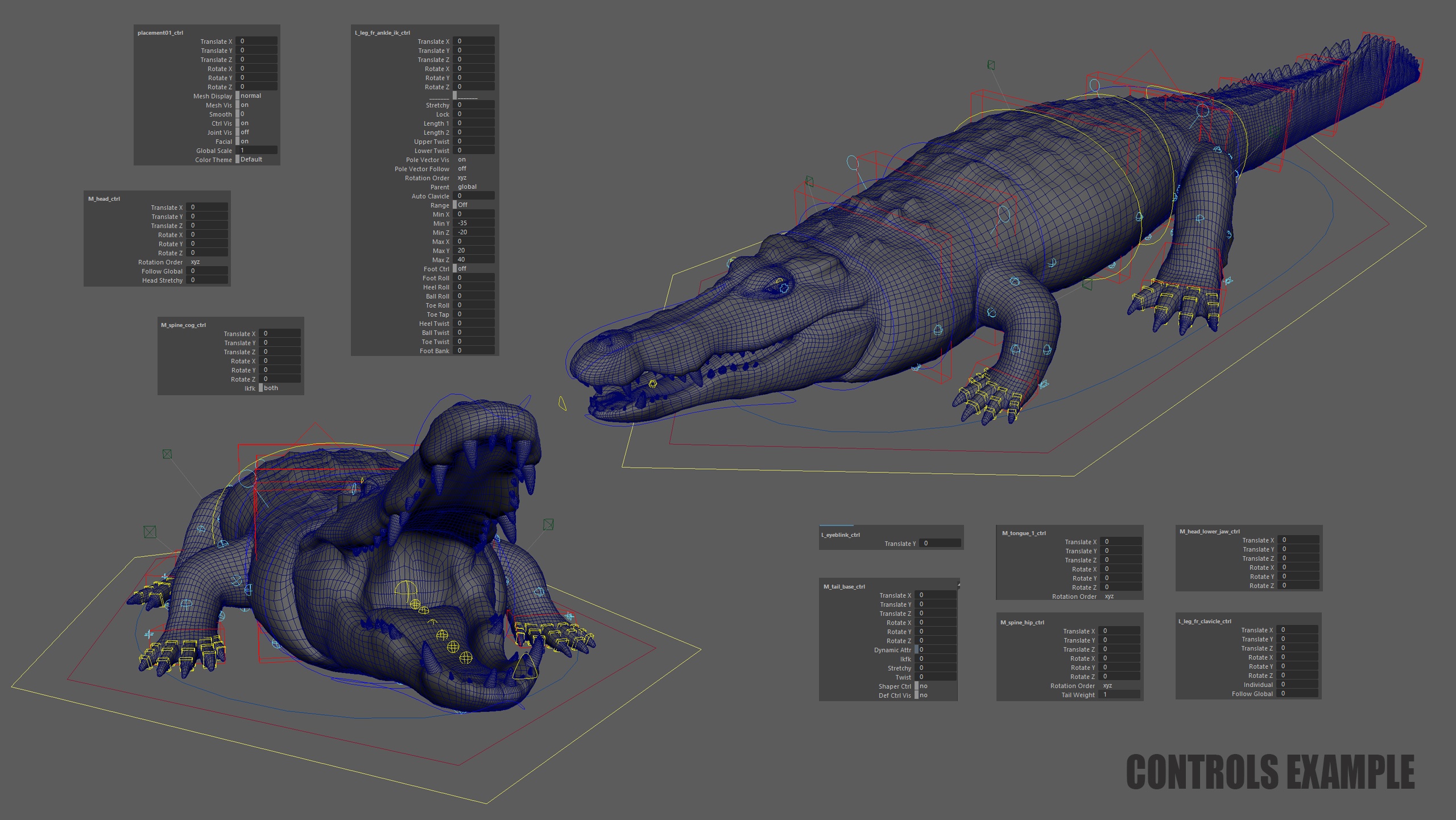
Task: Click Head Stretchy field in M_head_ctrl
Action: click(x=207, y=280)
